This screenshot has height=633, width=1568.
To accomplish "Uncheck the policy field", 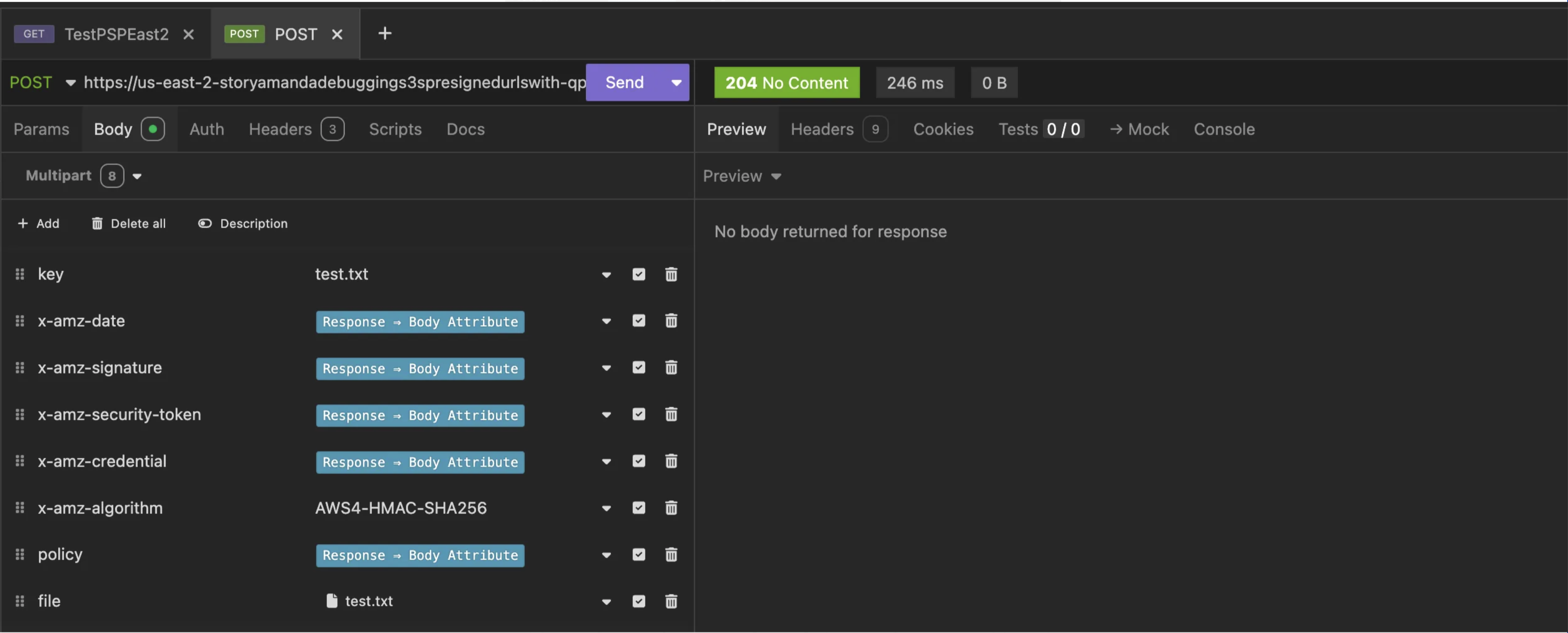I will (638, 554).
